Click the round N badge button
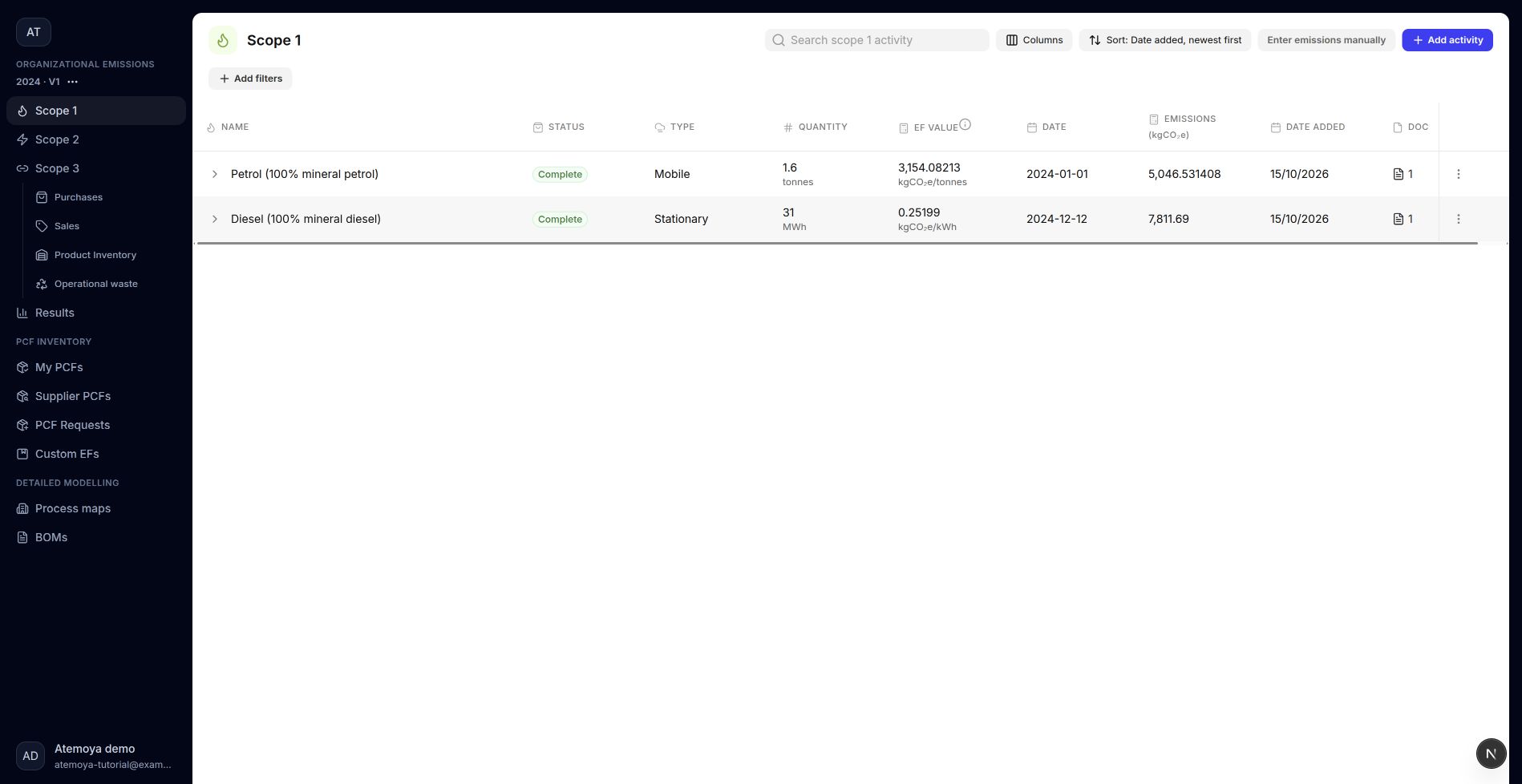Image resolution: width=1522 pixels, height=784 pixels. 1491,754
